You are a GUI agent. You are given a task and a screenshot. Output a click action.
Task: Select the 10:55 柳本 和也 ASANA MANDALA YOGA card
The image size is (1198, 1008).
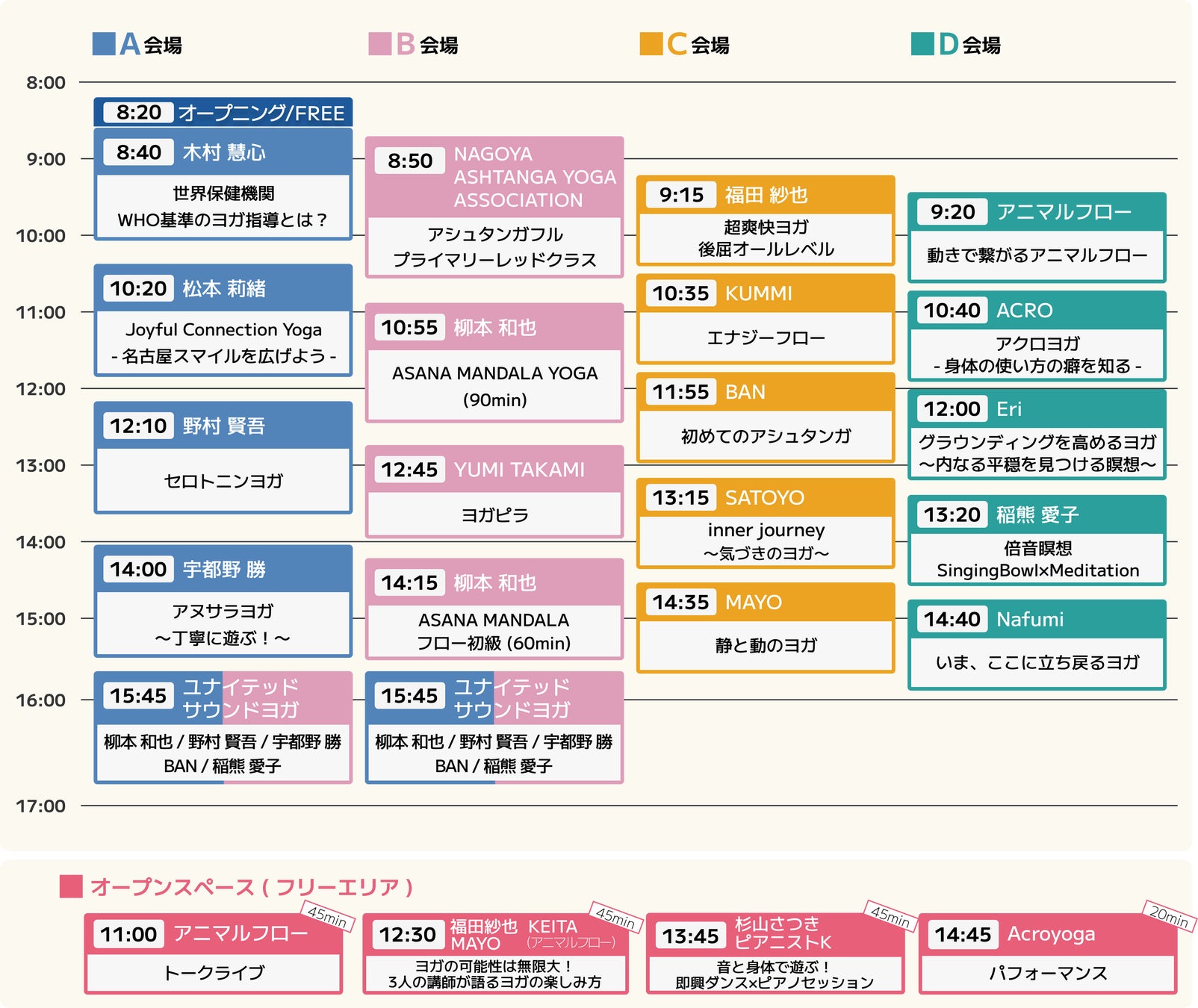point(494,363)
